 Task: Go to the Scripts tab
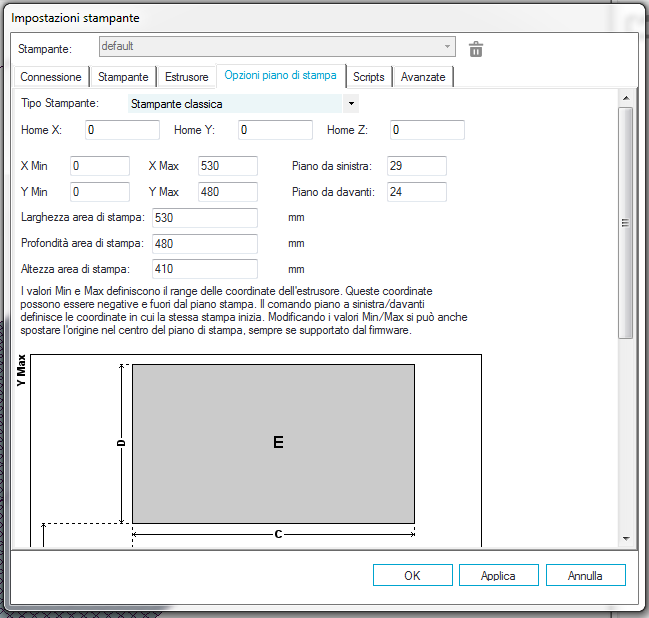pyautogui.click(x=369, y=77)
